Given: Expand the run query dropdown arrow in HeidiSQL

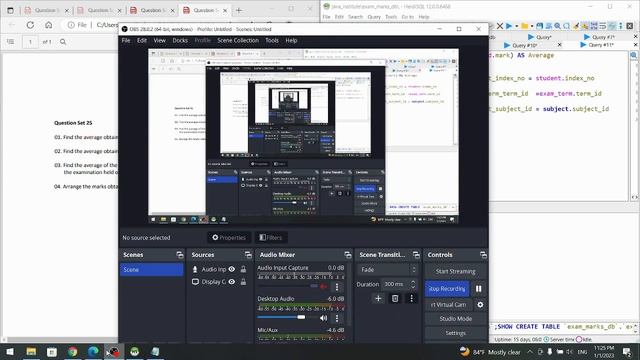Looking at the screenshot, I should point(516,26).
